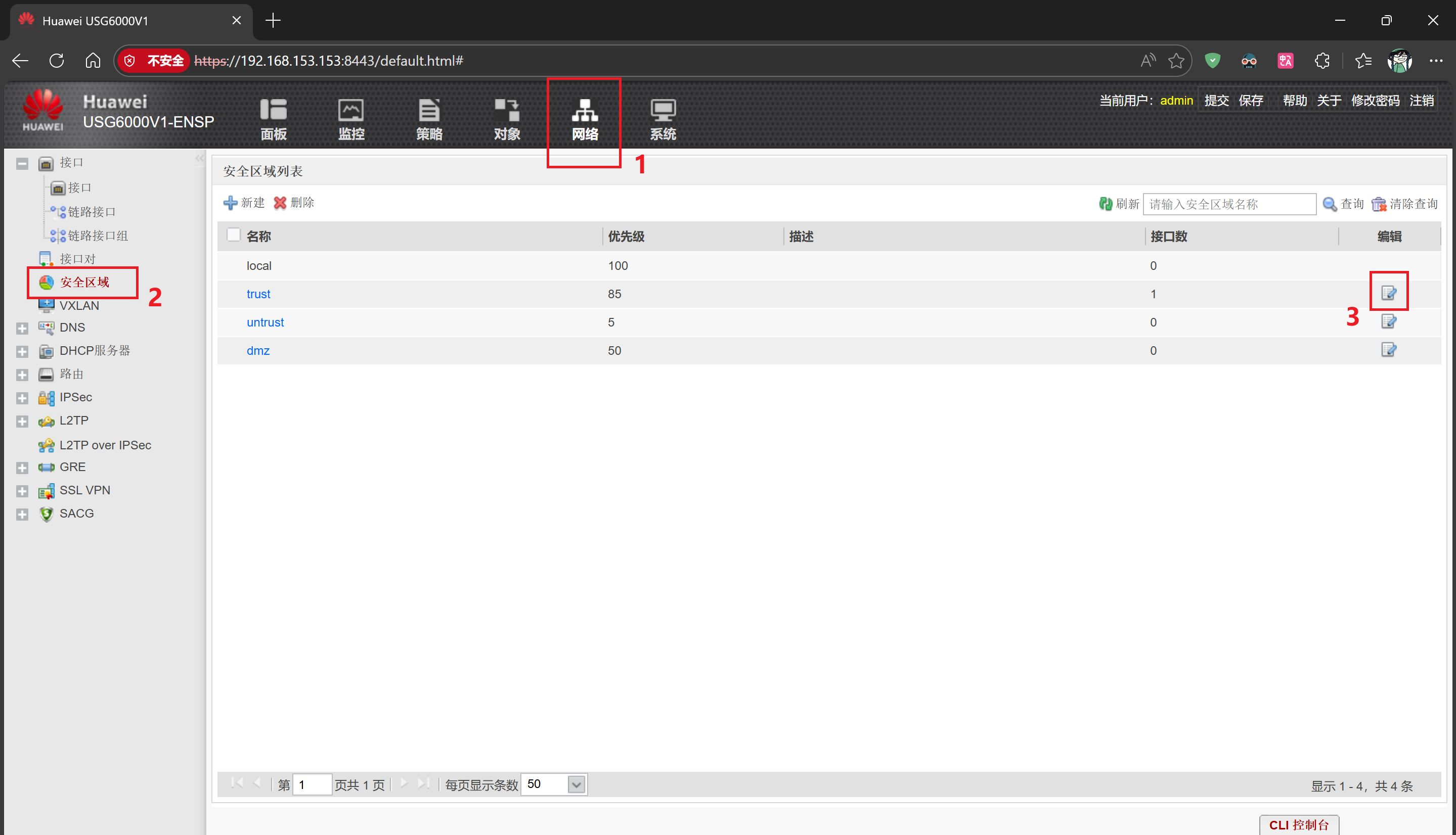Viewport: 1456px width, 835px height.
Task: Expand the DHCP服务器 tree node
Action: (22, 352)
